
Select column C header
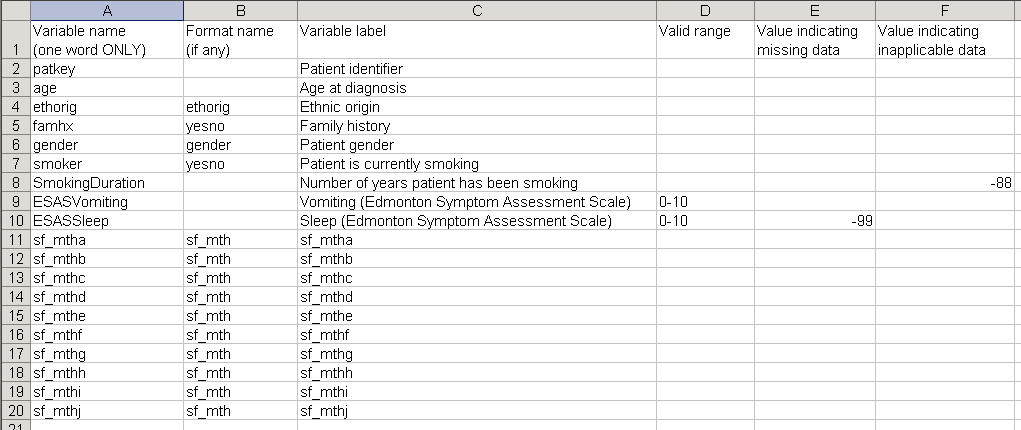[476, 11]
